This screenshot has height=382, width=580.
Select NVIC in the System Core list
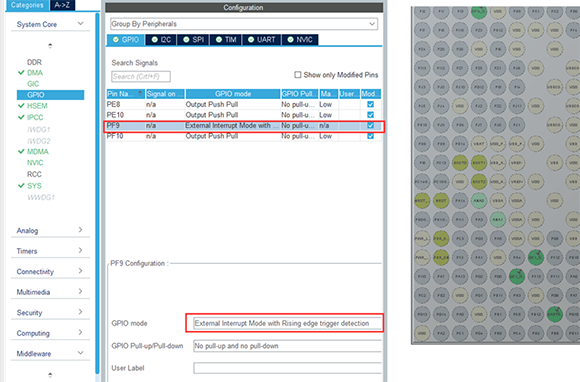pos(35,163)
